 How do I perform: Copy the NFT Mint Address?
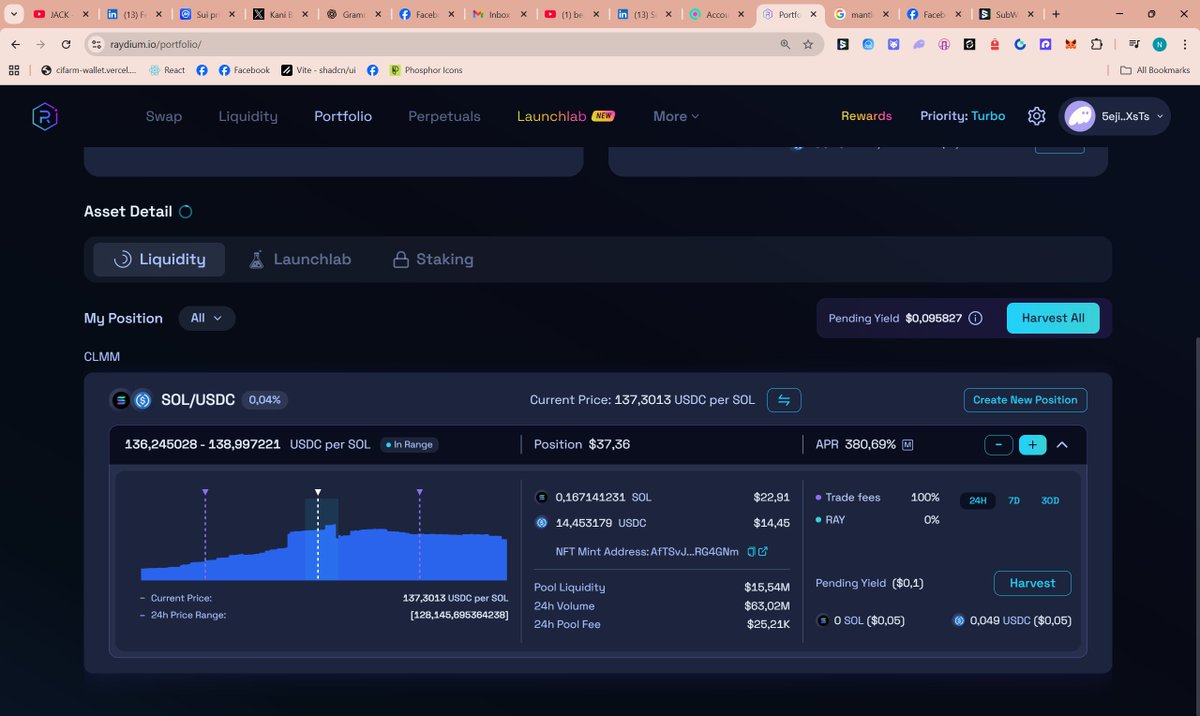pyautogui.click(x=751, y=551)
